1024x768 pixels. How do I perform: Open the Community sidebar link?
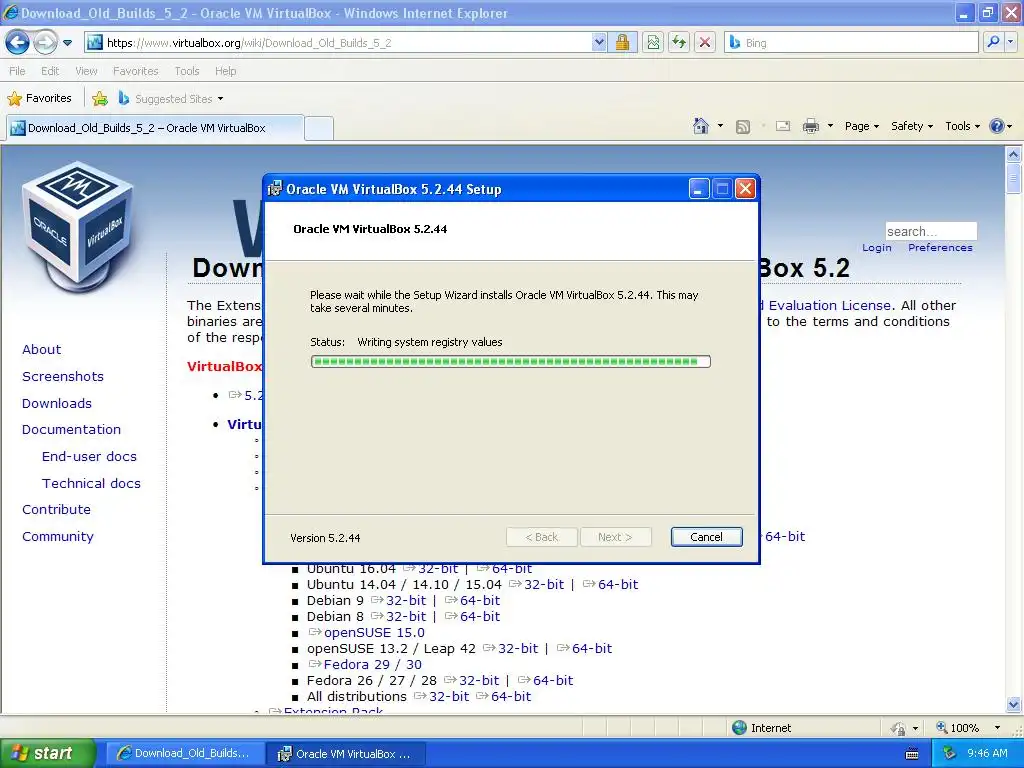click(x=57, y=536)
